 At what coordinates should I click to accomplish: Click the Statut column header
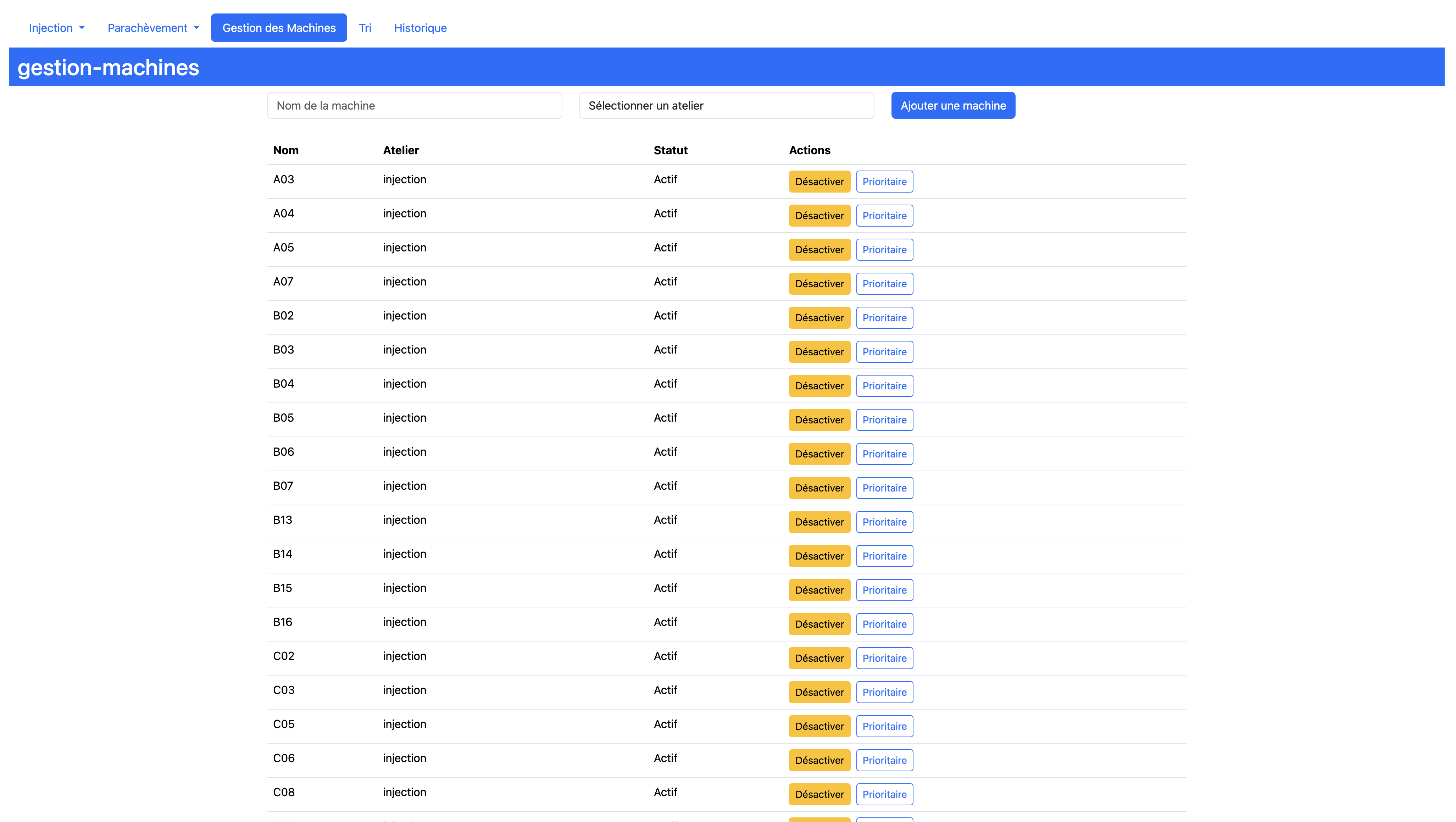[x=670, y=150]
